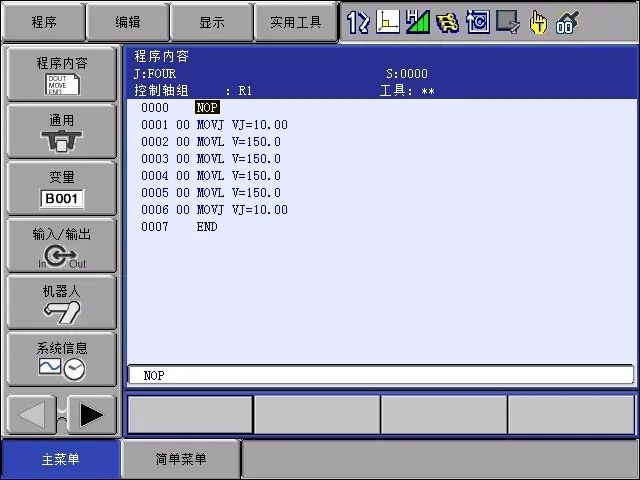
Task: Open the 编辑 (edit) menu
Action: [127, 21]
